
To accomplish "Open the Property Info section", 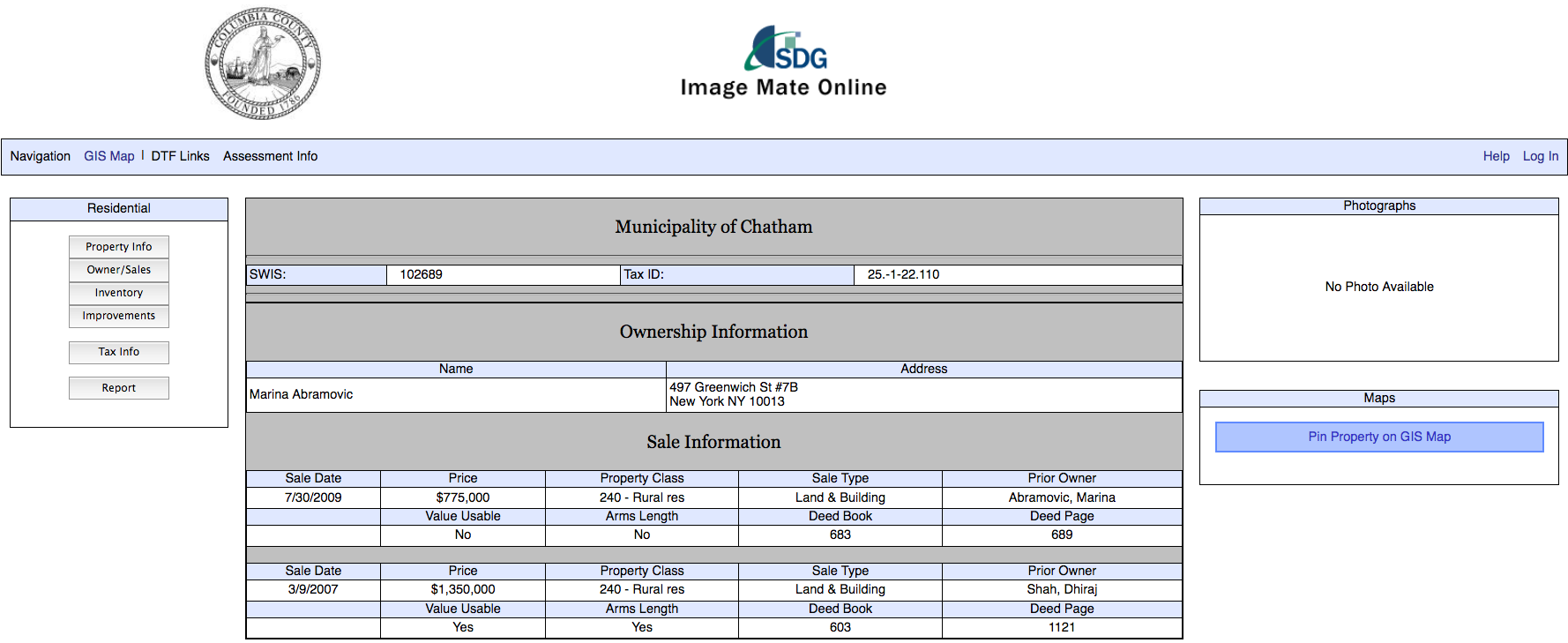I will [x=119, y=247].
